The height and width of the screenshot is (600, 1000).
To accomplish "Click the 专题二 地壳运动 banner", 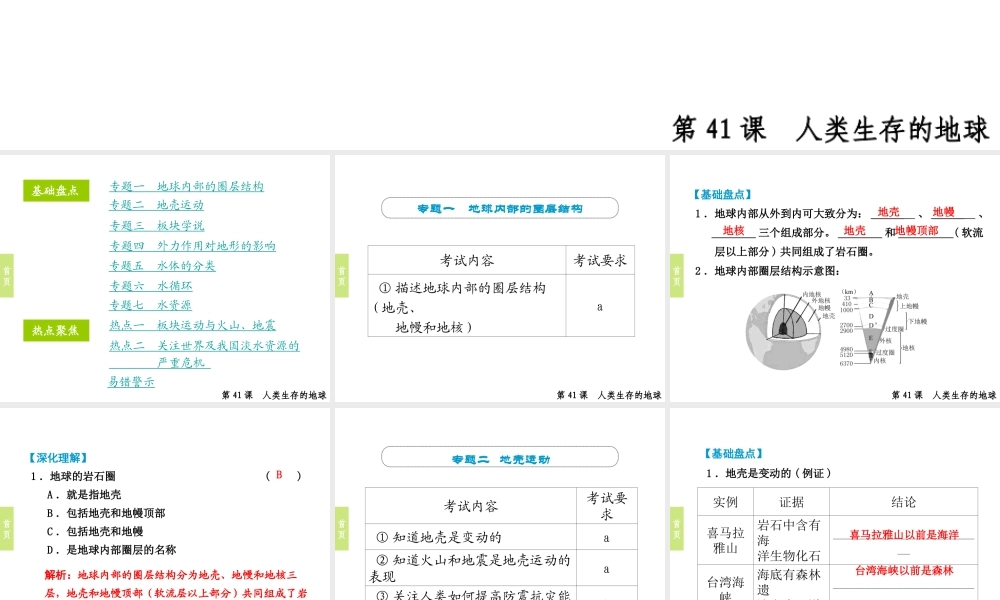I will pos(500,457).
